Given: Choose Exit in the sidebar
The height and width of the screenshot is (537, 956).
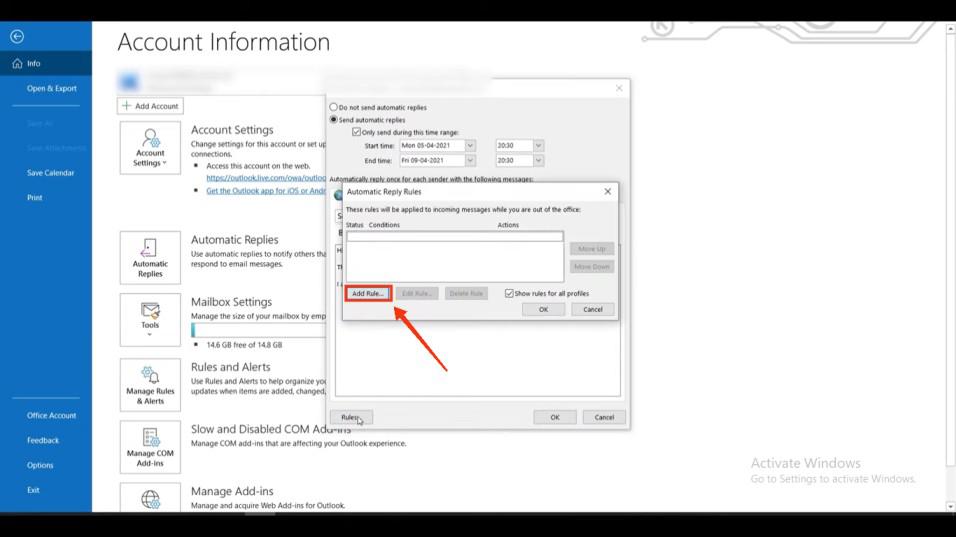Looking at the screenshot, I should [33, 490].
